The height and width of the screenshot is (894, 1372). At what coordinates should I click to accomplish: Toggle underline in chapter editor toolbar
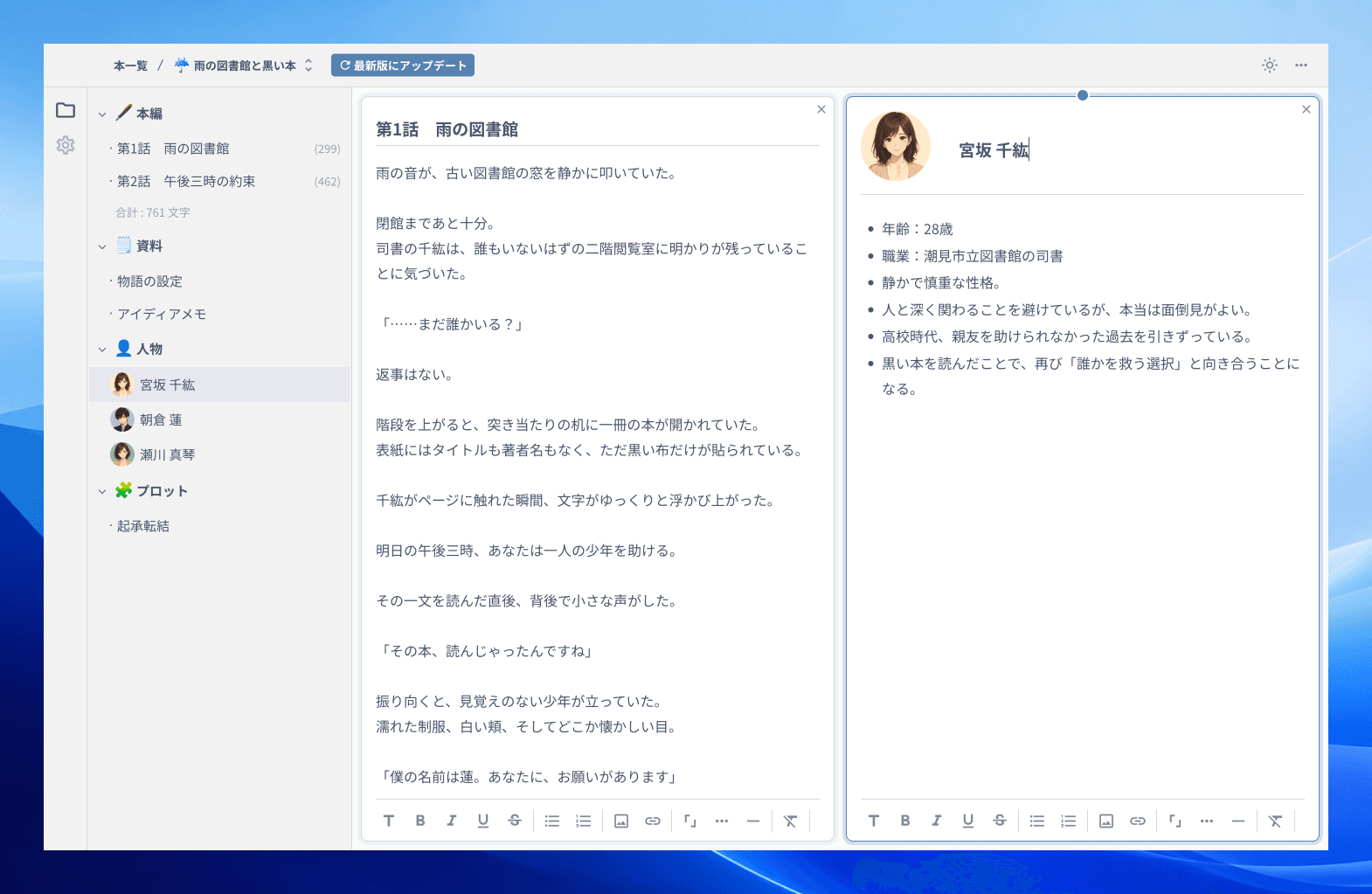coord(483,821)
